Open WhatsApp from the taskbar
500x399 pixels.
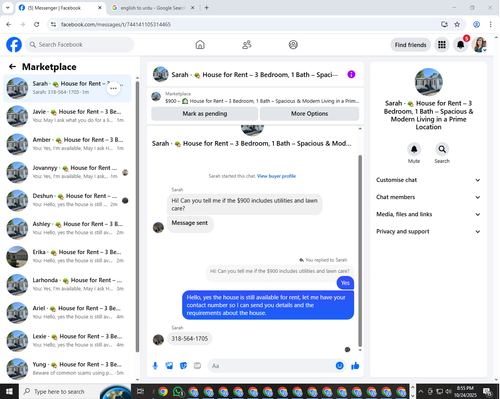pos(178,391)
